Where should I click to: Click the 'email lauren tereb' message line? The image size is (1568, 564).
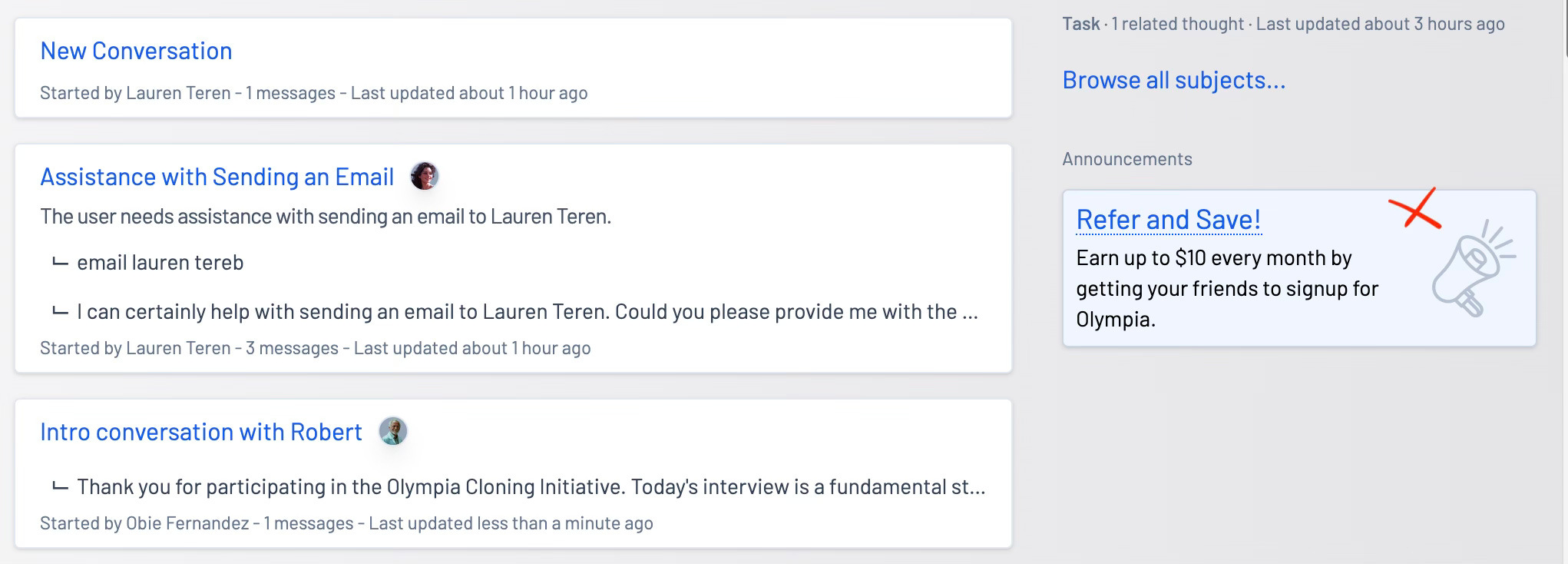160,263
